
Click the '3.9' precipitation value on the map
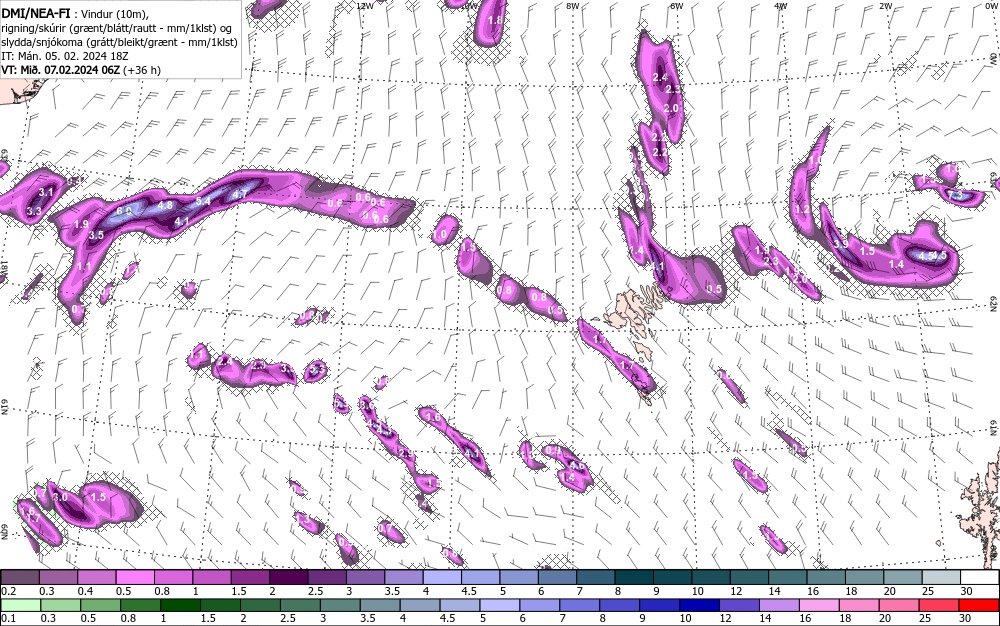[841, 244]
